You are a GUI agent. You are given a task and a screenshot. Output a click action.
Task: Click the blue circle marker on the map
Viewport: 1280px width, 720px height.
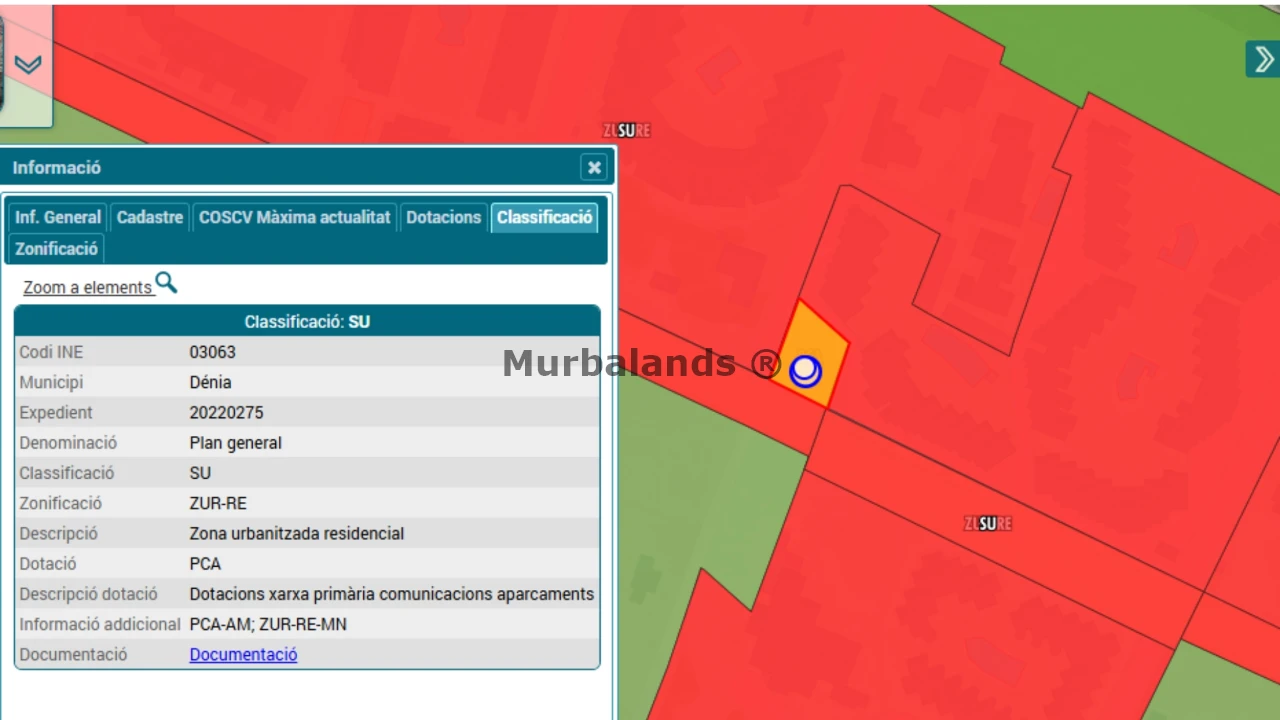[x=805, y=371]
